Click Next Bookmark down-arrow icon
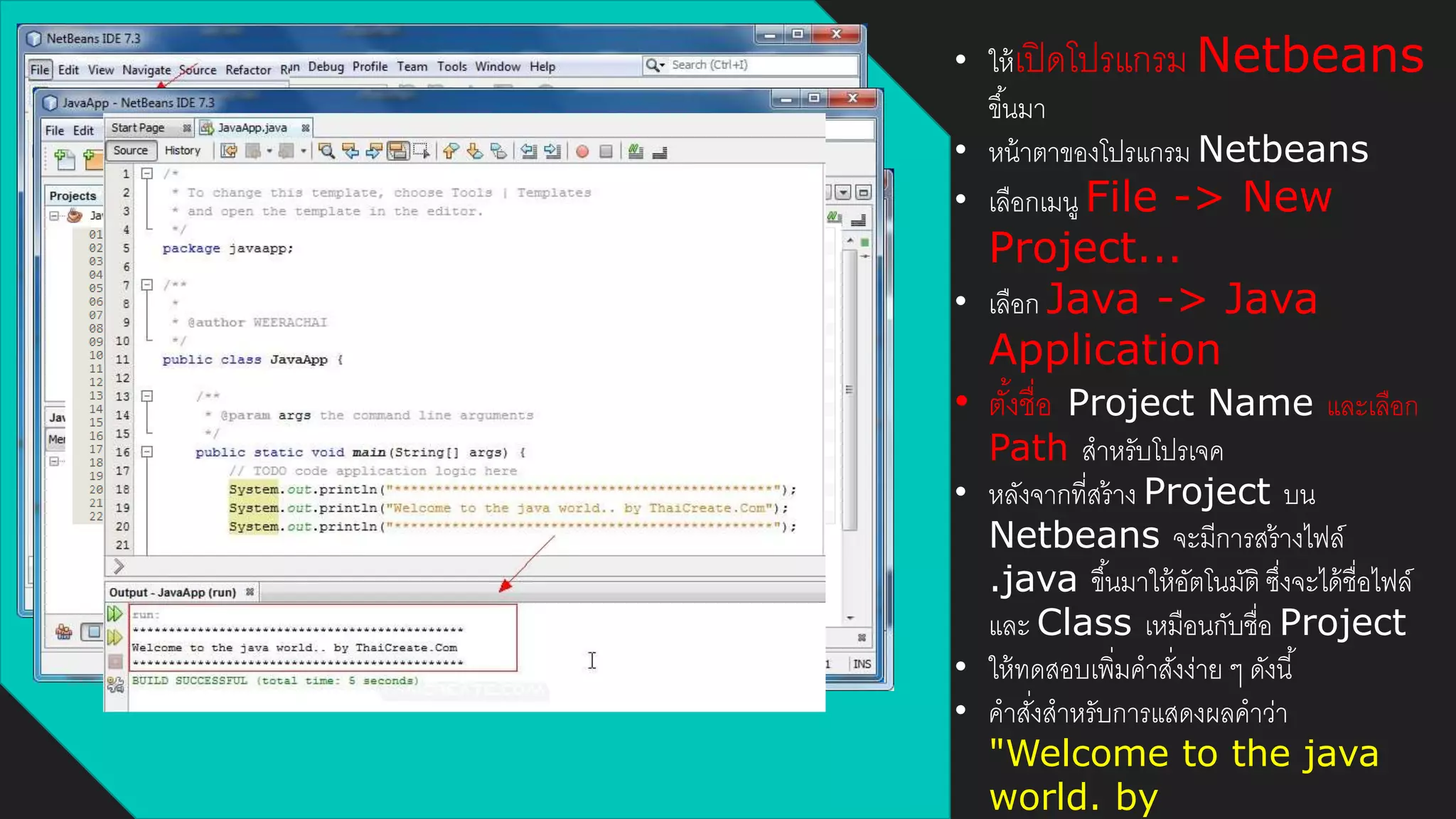The width and height of the screenshot is (1456, 819). coord(475,151)
